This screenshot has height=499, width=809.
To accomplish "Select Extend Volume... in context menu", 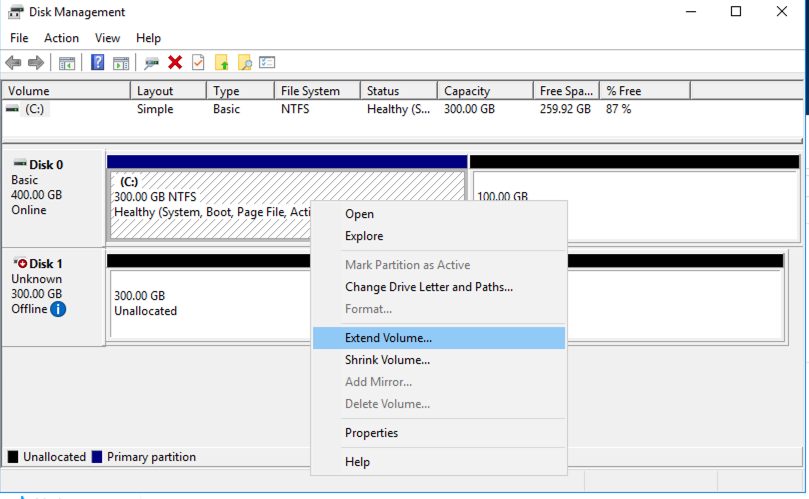I will 439,338.
